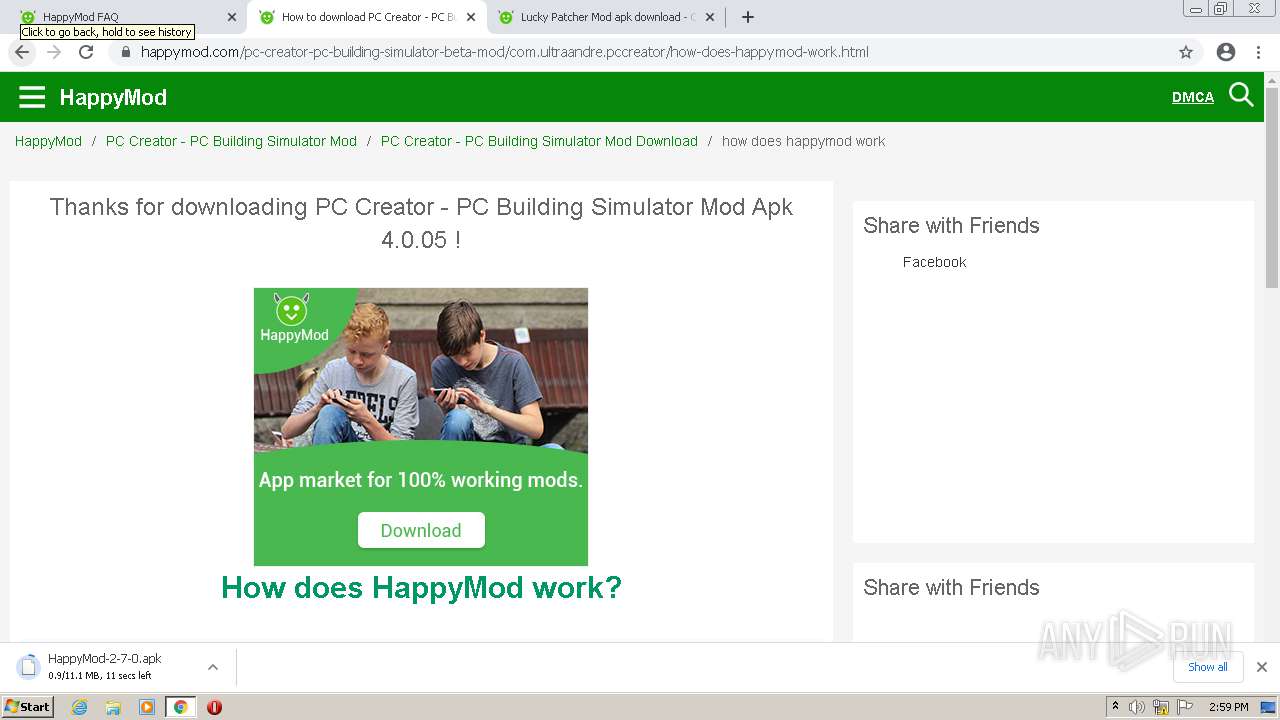Viewport: 1280px width, 720px height.
Task: Go to the HappyMod breadcrumb link
Action: point(48,141)
